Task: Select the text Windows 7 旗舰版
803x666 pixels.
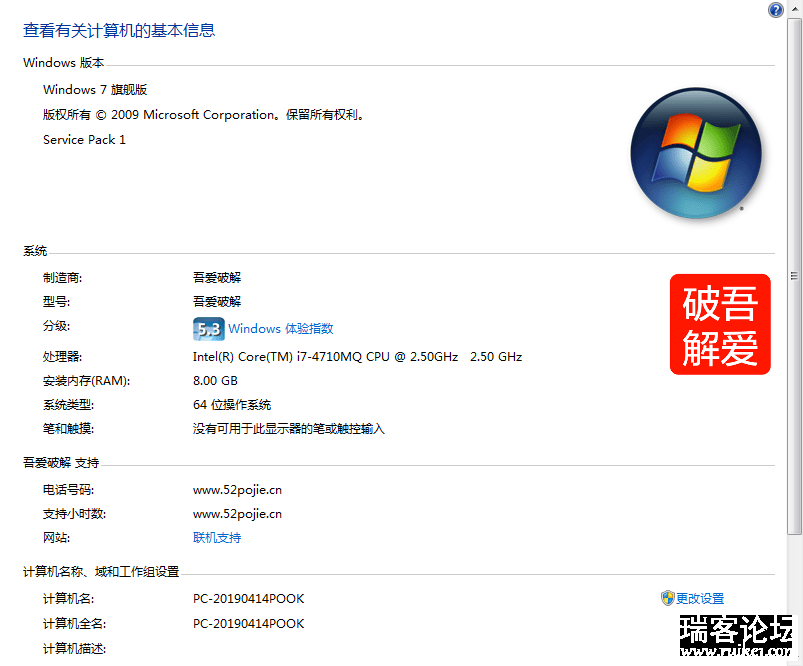Action: click(95, 90)
